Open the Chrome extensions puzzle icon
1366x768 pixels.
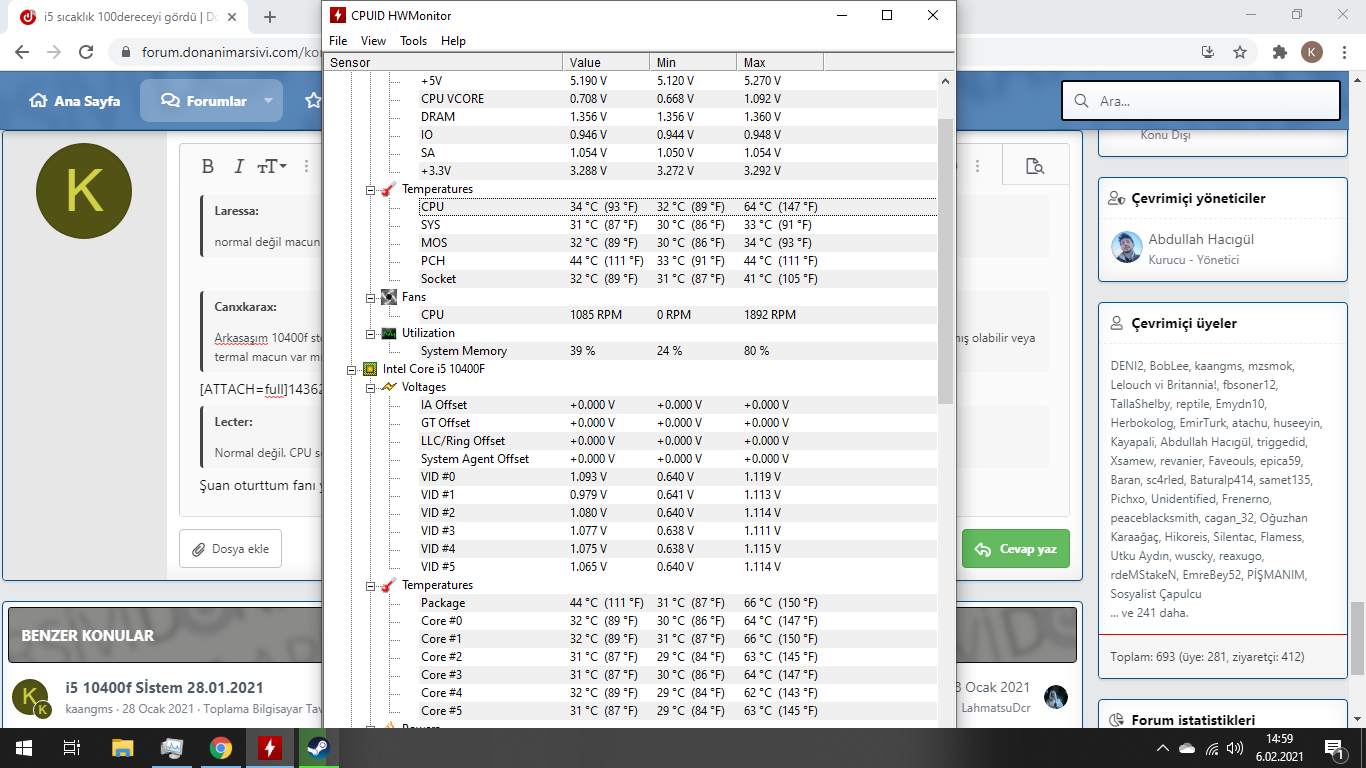(x=1280, y=52)
